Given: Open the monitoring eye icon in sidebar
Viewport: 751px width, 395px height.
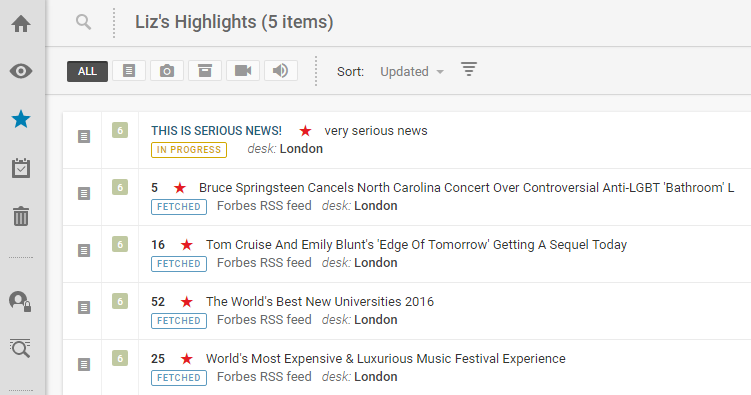Looking at the screenshot, I should coord(21,71).
